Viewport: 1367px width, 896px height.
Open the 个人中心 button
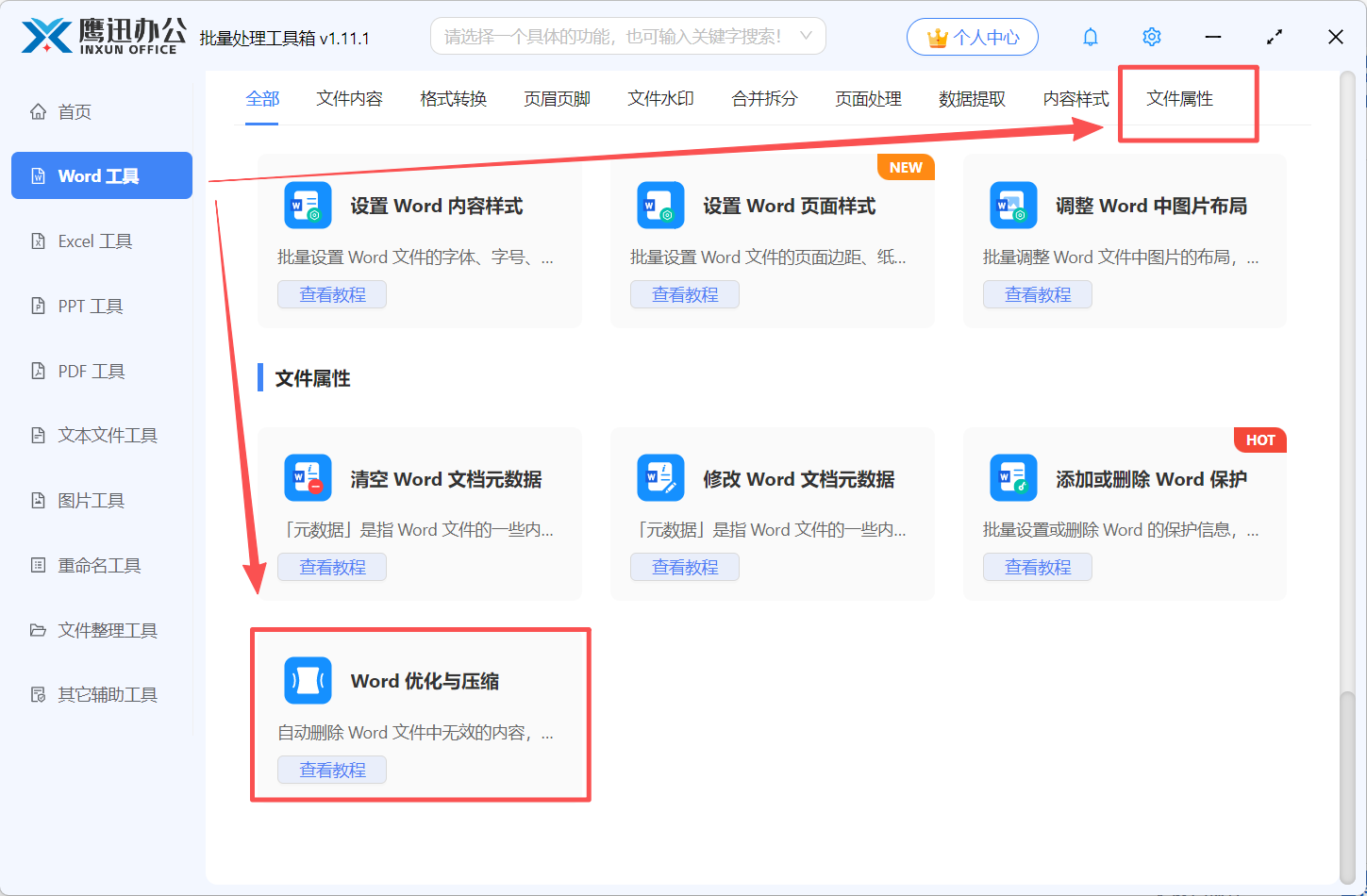pos(973,38)
